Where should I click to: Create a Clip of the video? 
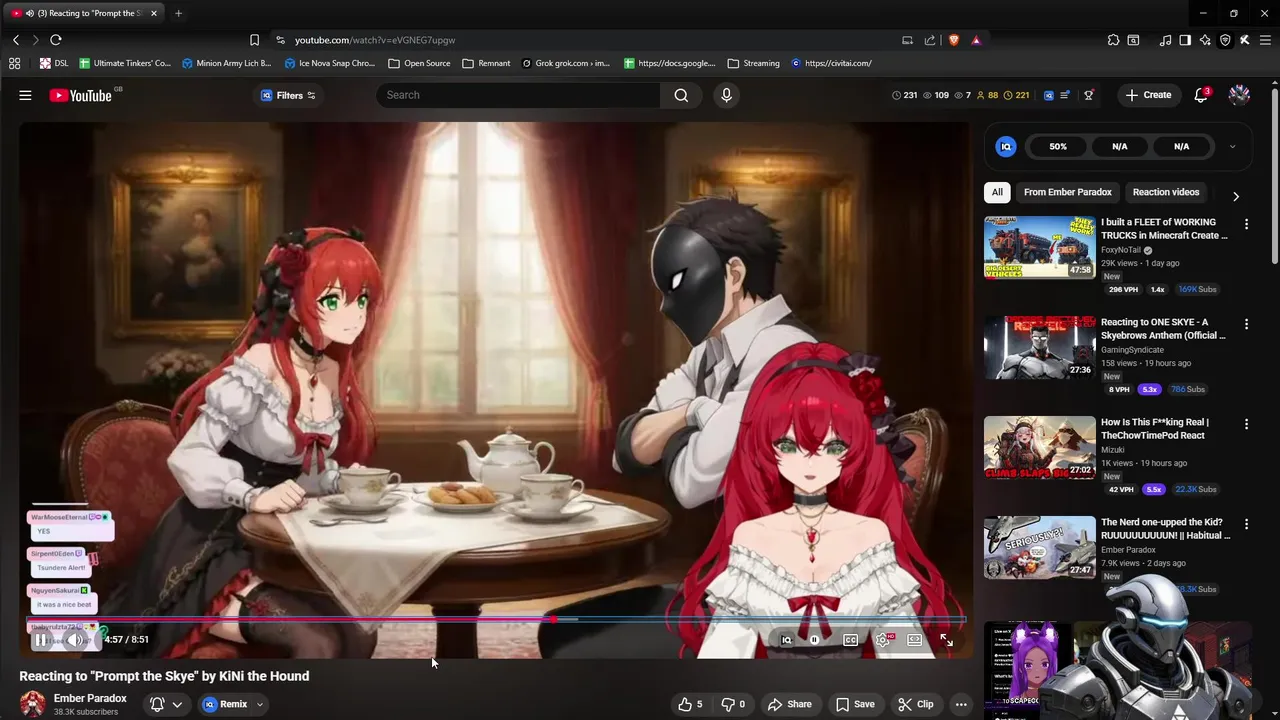click(x=916, y=704)
